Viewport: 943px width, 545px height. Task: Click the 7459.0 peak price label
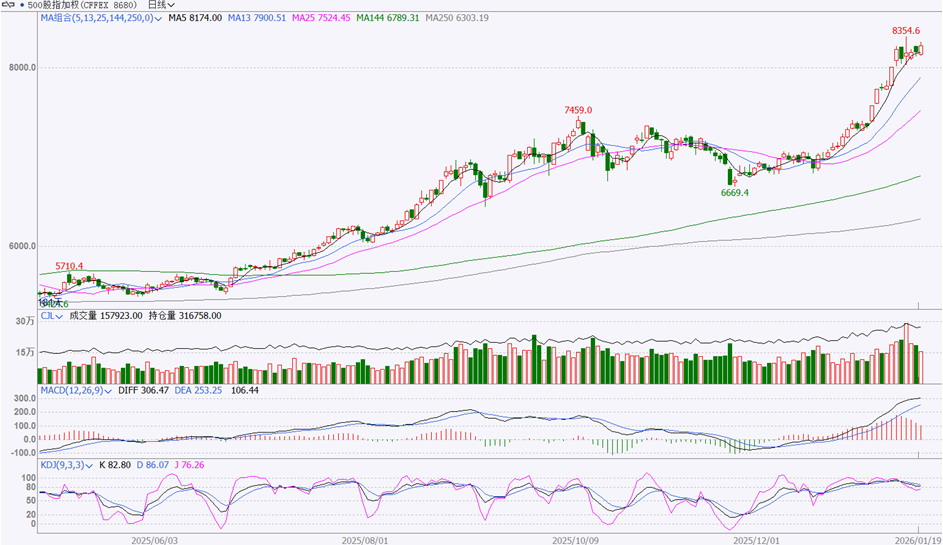[x=578, y=110]
